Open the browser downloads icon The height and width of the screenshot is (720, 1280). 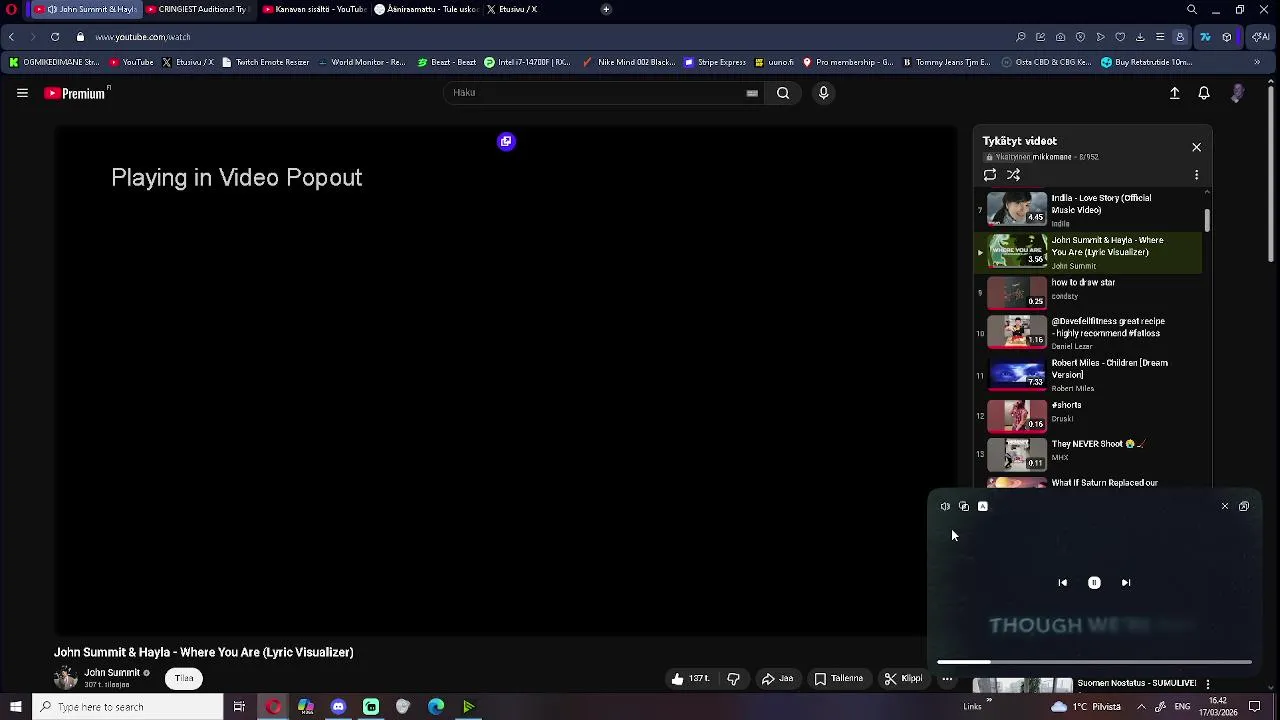tap(1140, 37)
